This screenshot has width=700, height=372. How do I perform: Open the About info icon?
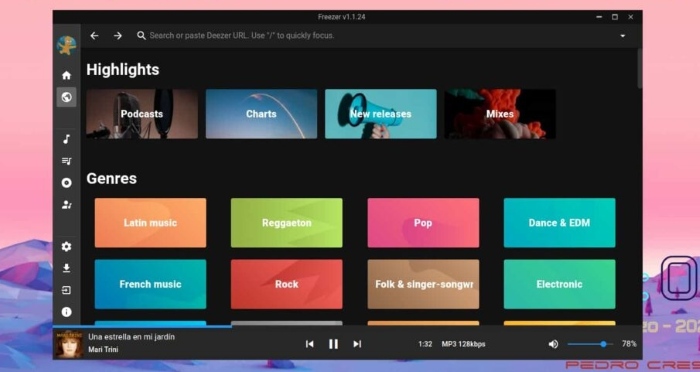67,312
